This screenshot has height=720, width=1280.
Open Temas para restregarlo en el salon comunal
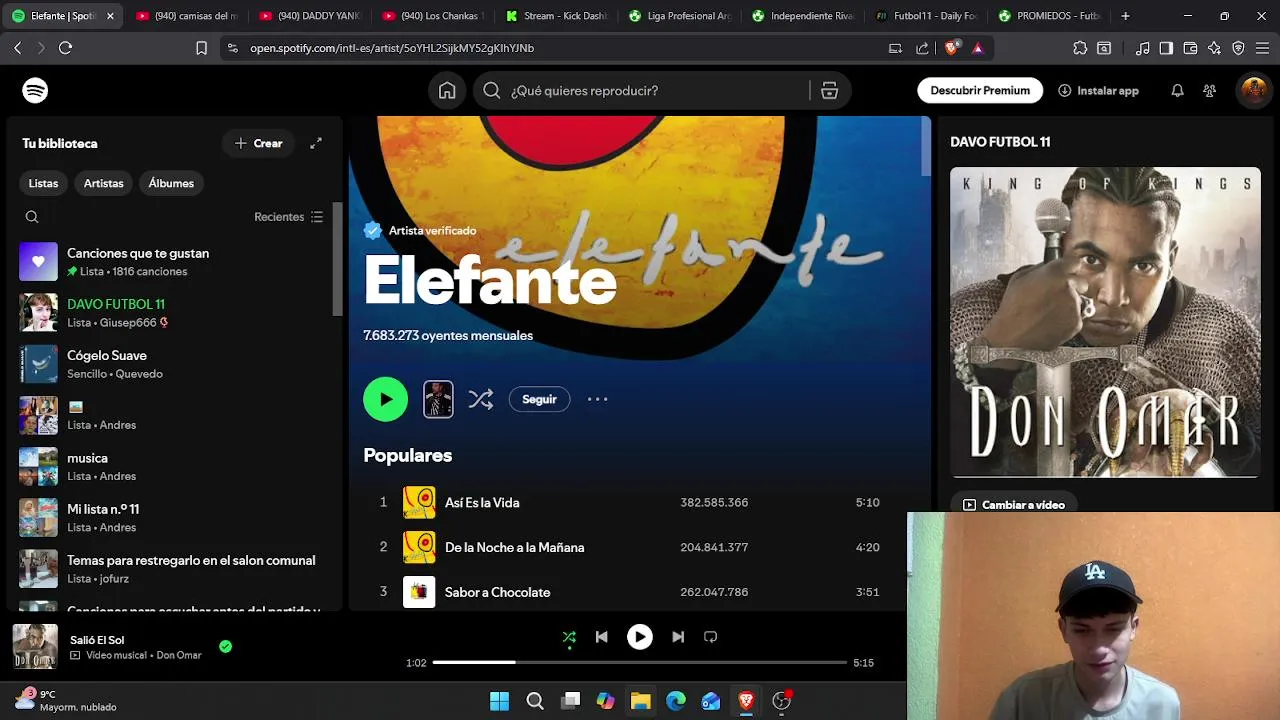coord(174,569)
